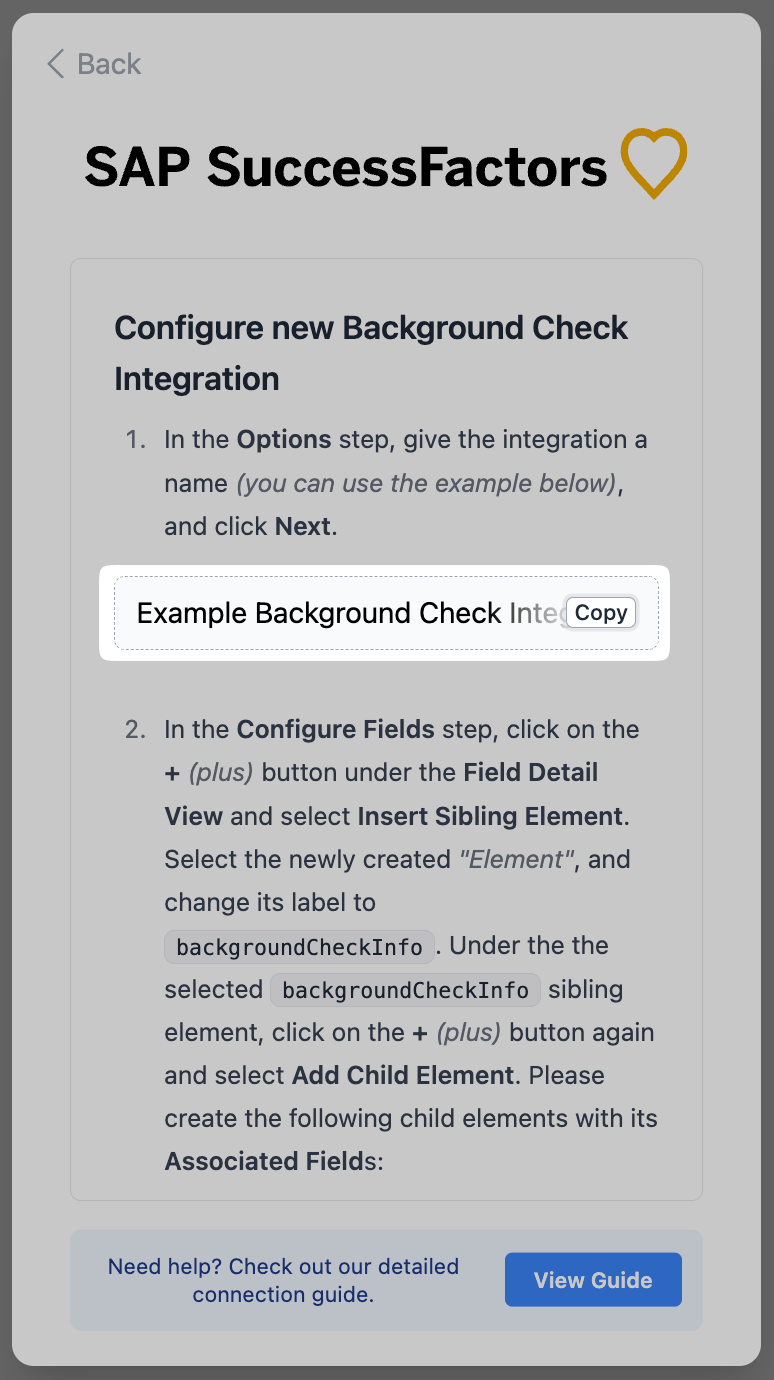The image size is (774, 1380).
Task: Click the bold Configure Fields text
Action: [x=335, y=730]
